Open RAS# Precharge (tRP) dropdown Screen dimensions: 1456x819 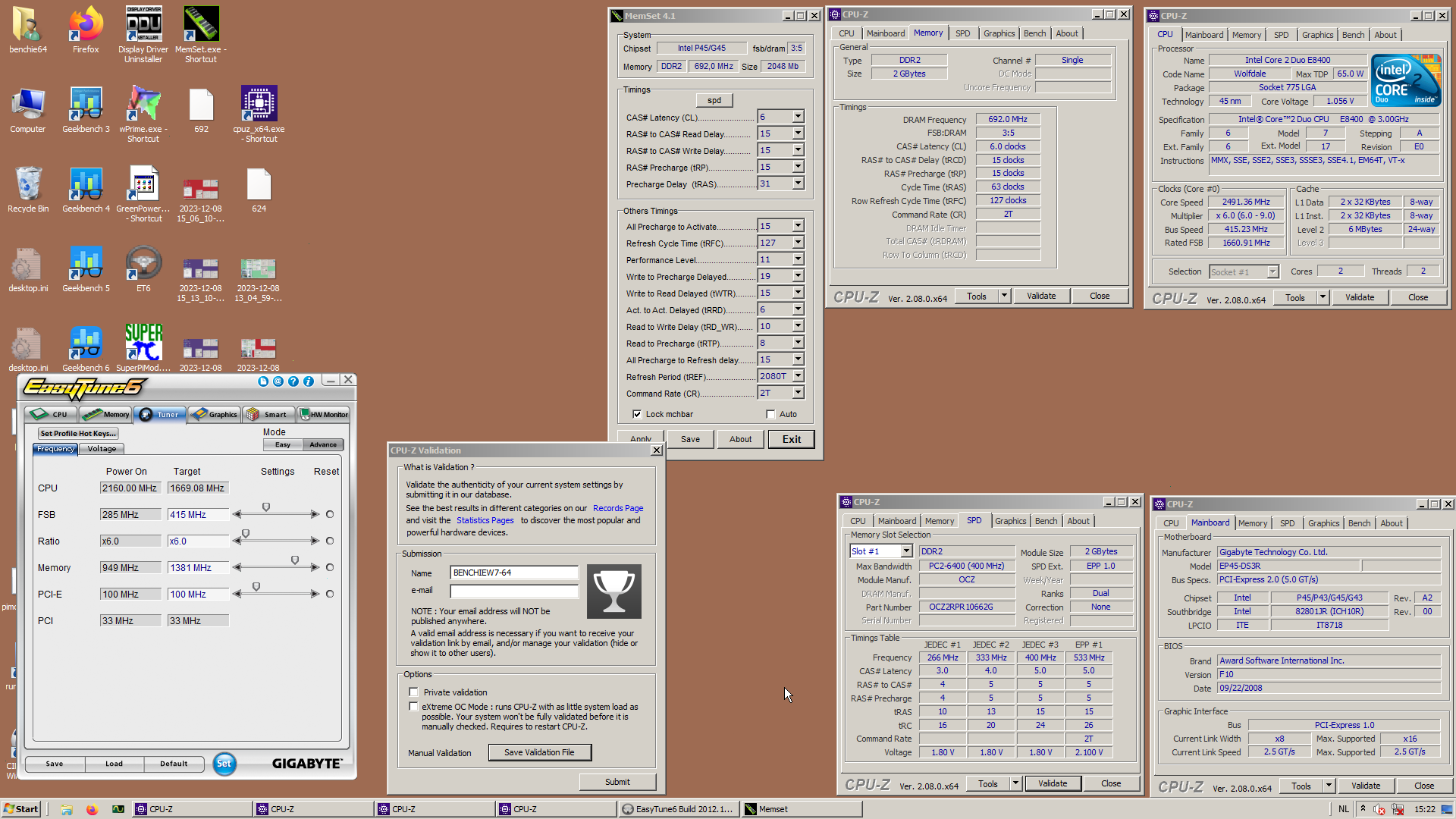(x=798, y=167)
